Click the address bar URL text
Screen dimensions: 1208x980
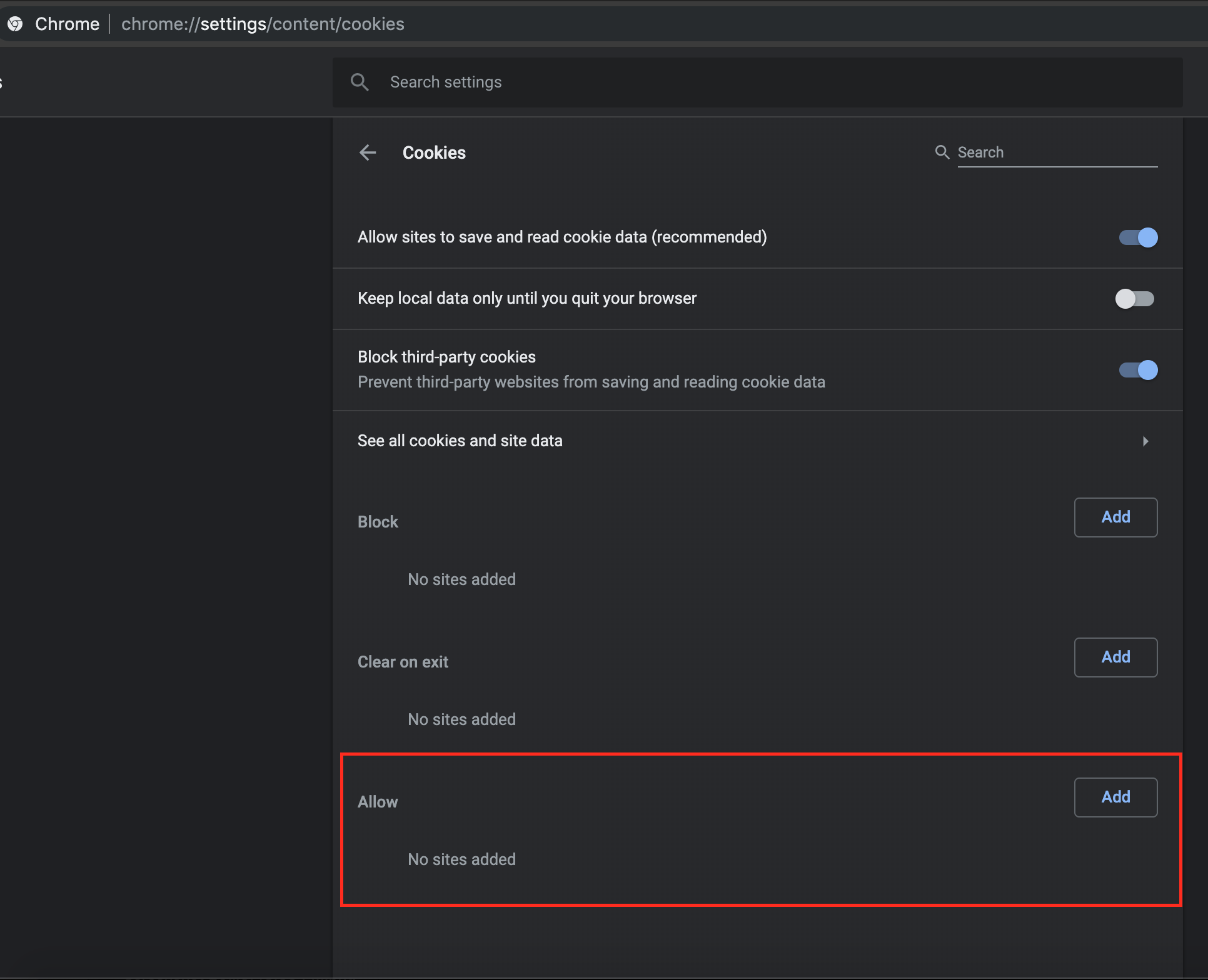click(x=263, y=24)
